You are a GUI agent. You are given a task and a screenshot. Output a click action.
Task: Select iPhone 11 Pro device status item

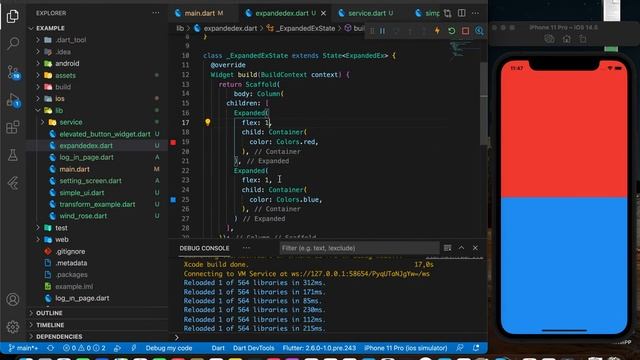point(405,348)
